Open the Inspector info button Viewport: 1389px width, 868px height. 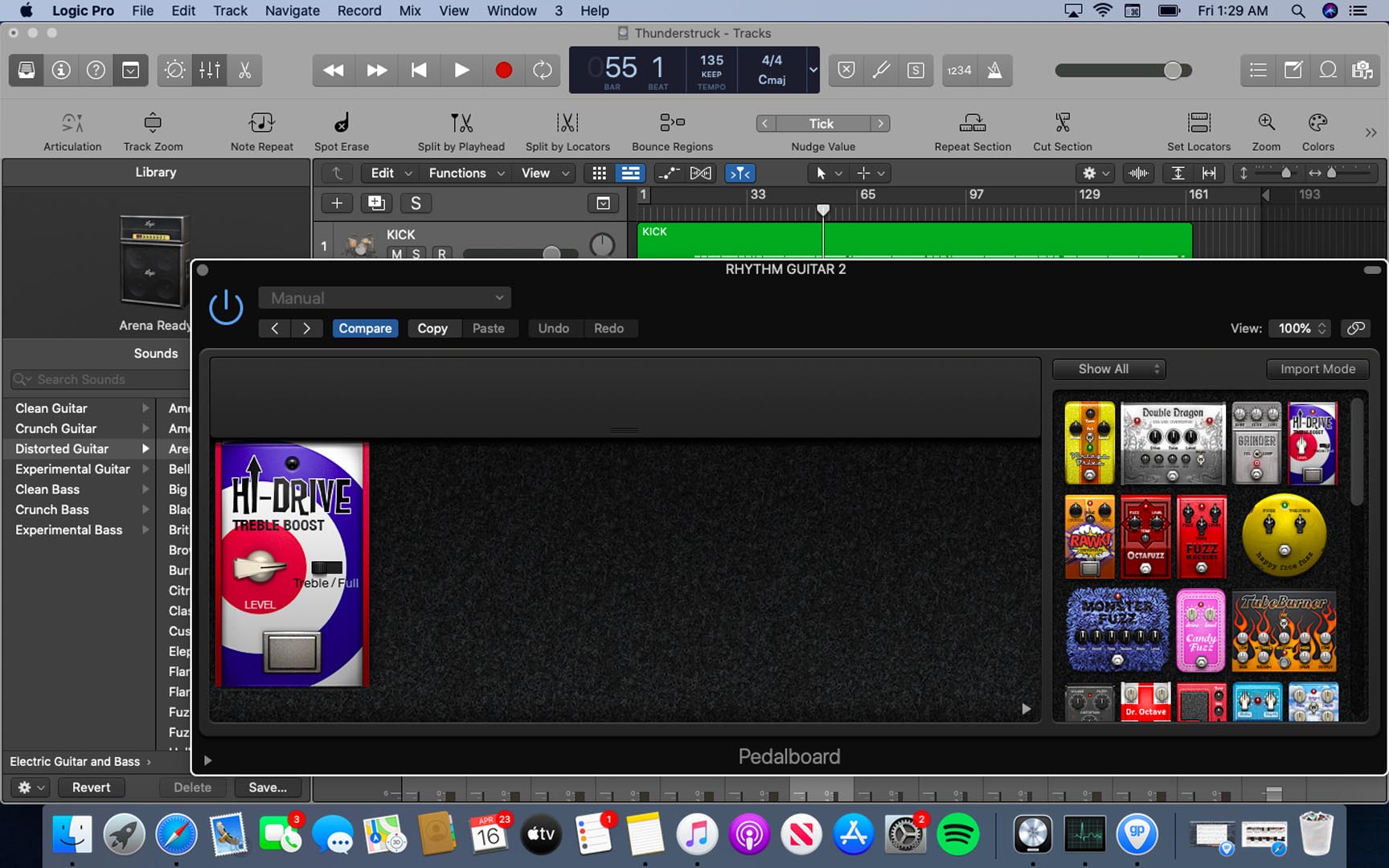pyautogui.click(x=61, y=70)
